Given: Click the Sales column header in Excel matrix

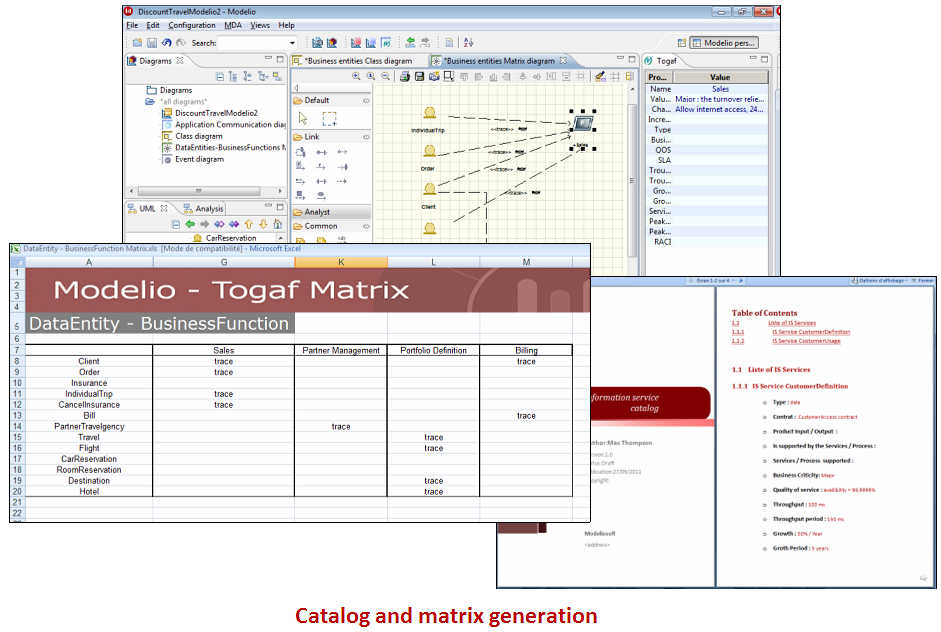Looking at the screenshot, I should (223, 351).
